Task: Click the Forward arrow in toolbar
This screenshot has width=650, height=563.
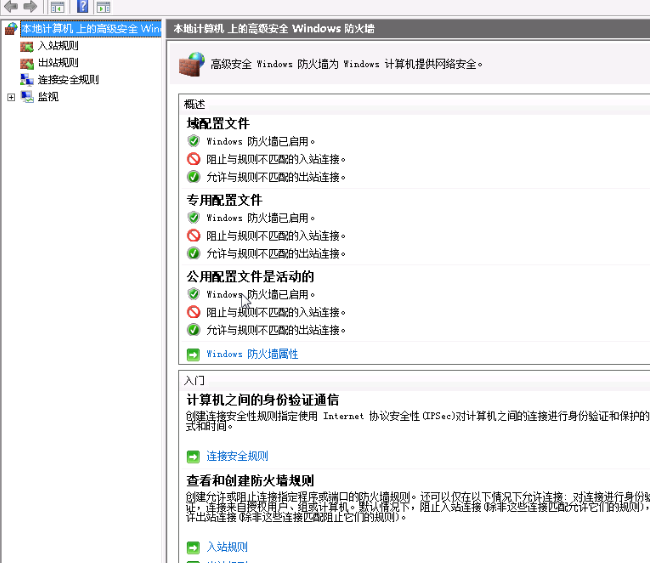Action: (30, 6)
